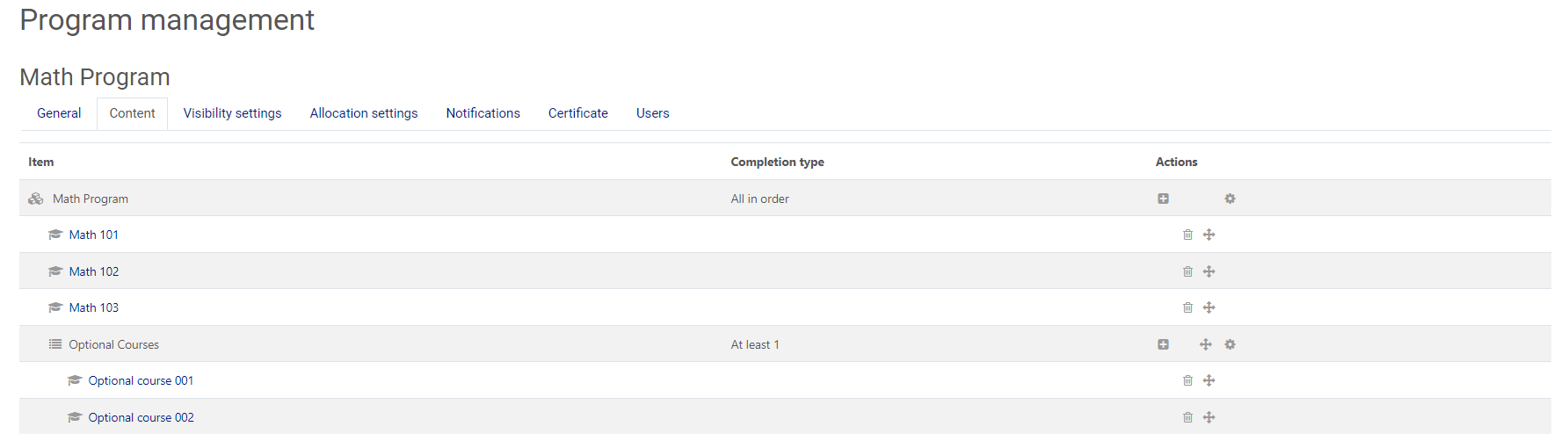Click the move handle for Math 102
This screenshot has width=1568, height=448.
(1209, 271)
